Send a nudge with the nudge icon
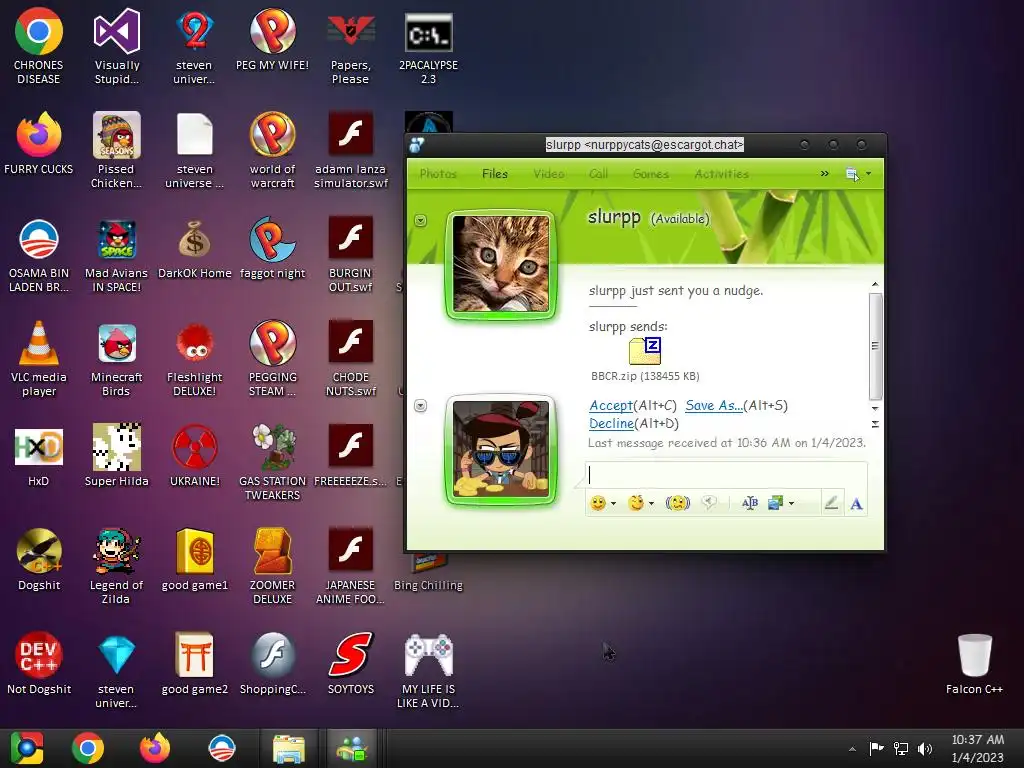 coord(677,503)
